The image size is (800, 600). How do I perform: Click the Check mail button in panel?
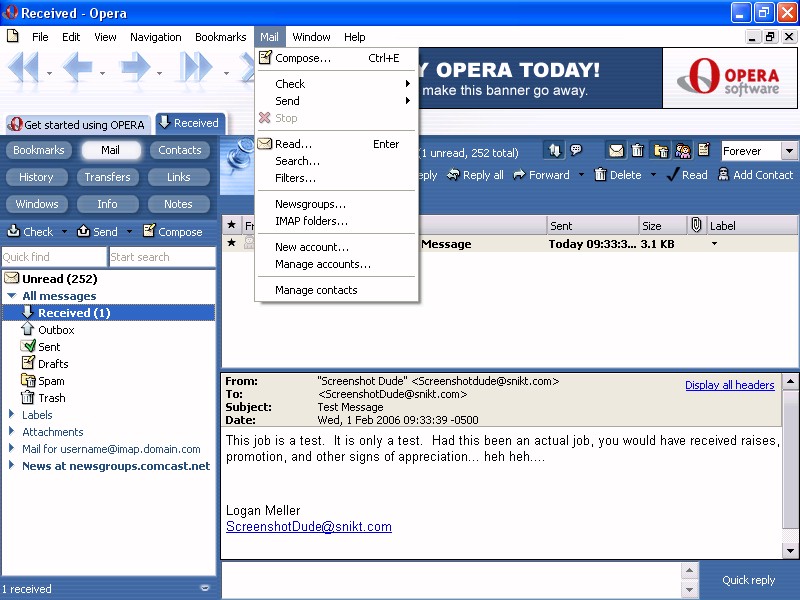[31, 232]
